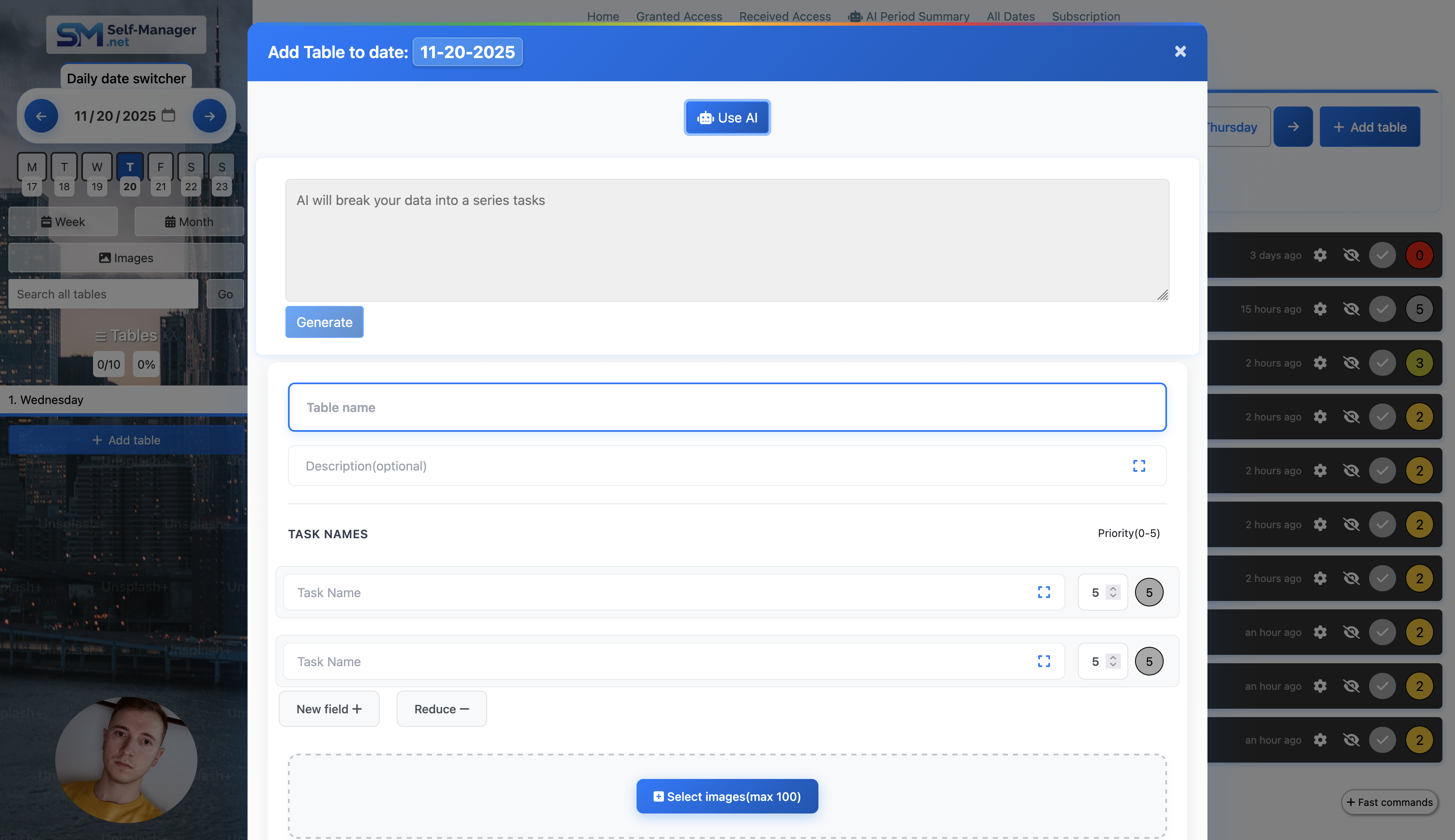The height and width of the screenshot is (840, 1455).
Task: Adjust the second task's priority stepper arrows
Action: [x=1113, y=661]
